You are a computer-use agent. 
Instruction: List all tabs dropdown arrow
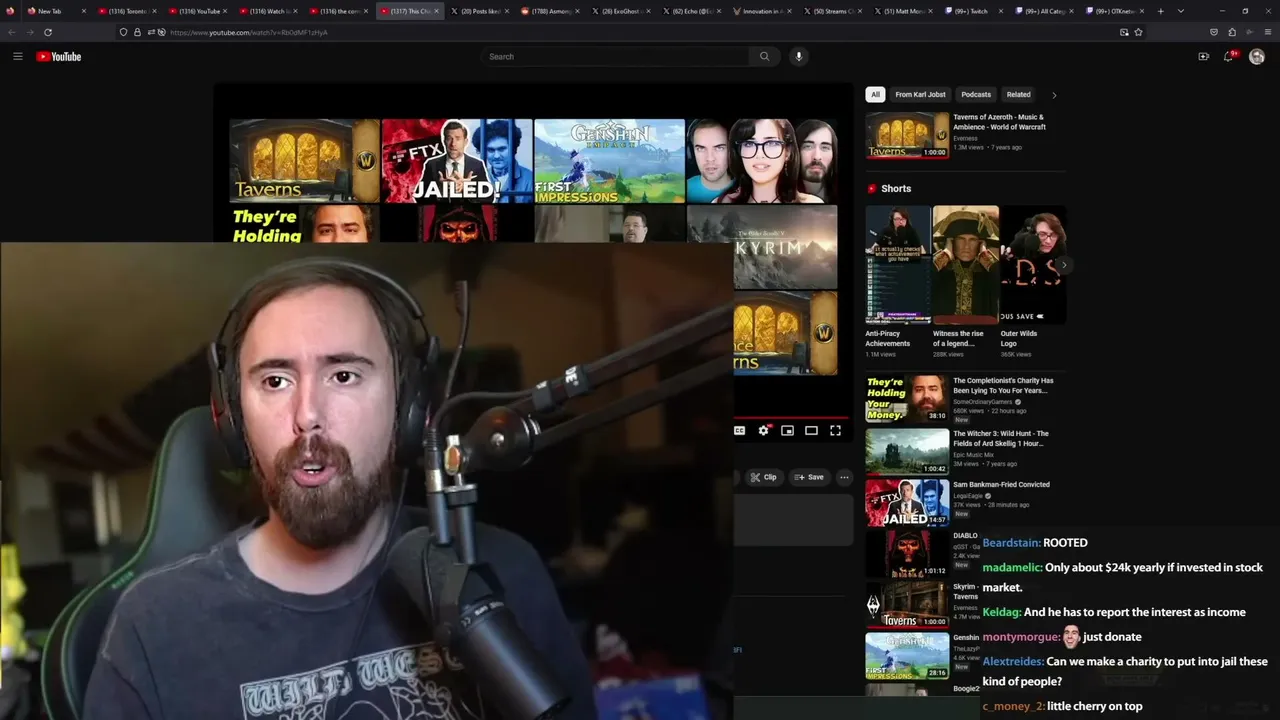[1180, 11]
